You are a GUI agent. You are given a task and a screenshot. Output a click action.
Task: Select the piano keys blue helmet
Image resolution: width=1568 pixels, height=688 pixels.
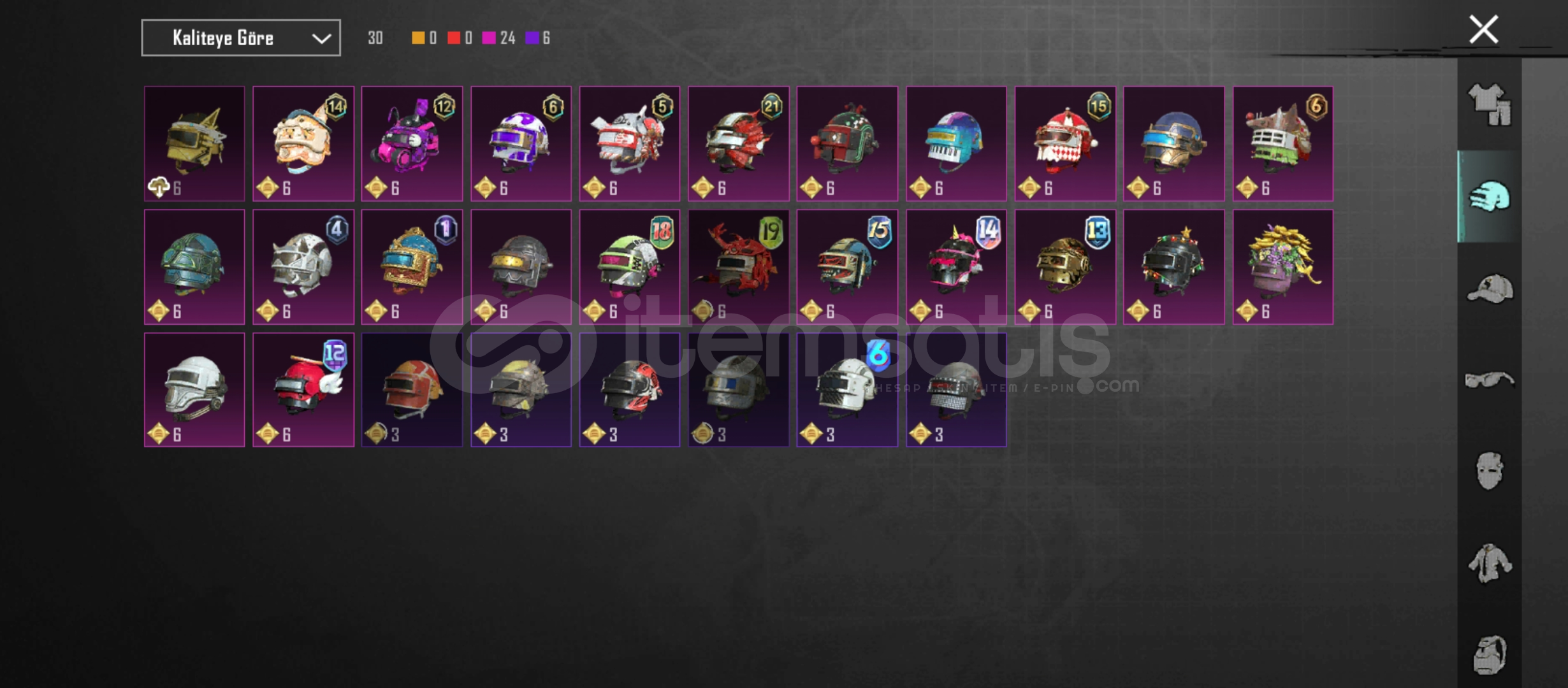(x=956, y=144)
